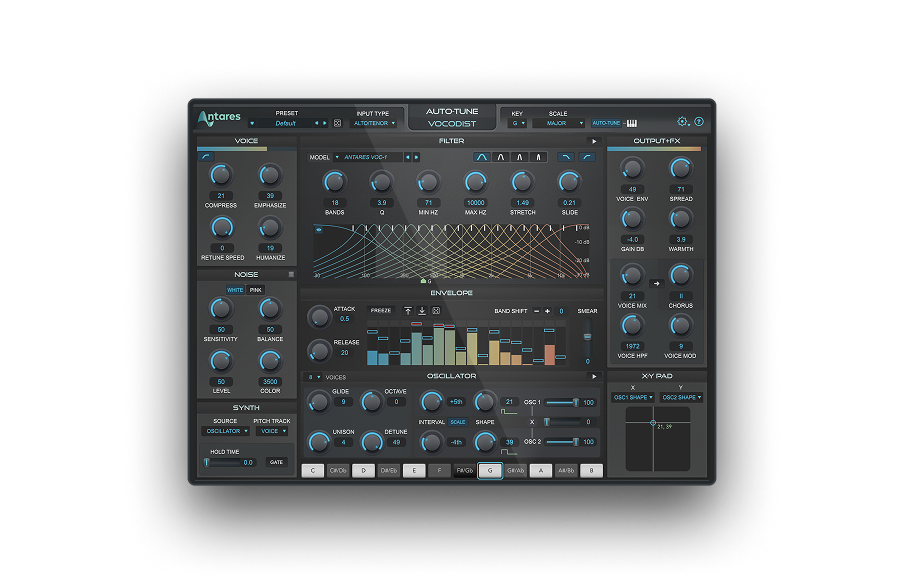This screenshot has width=904, height=584.
Task: Click the Attack value 0.5 field
Action: [345, 319]
